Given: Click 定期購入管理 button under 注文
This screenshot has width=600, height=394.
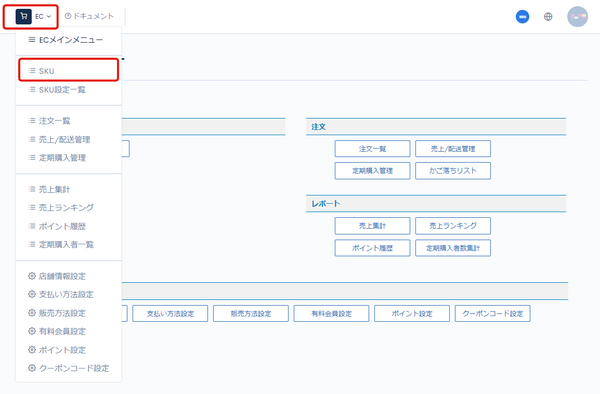Looking at the screenshot, I should tap(372, 171).
